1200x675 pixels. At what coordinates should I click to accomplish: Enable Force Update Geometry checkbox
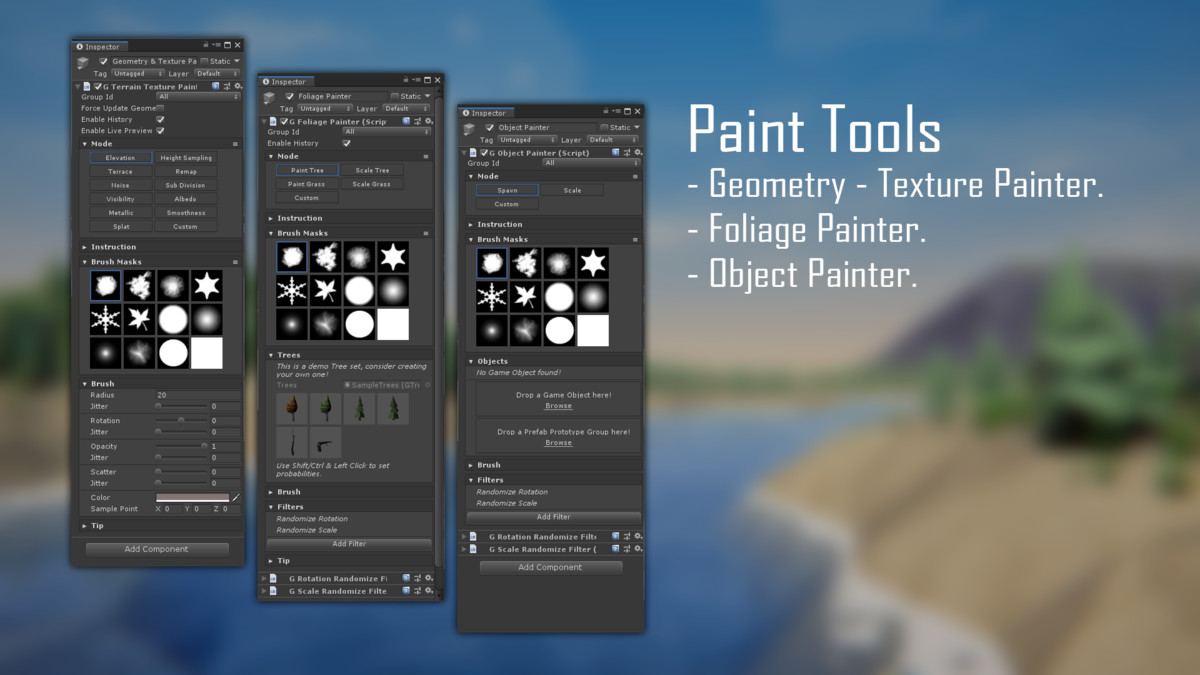click(x=160, y=108)
